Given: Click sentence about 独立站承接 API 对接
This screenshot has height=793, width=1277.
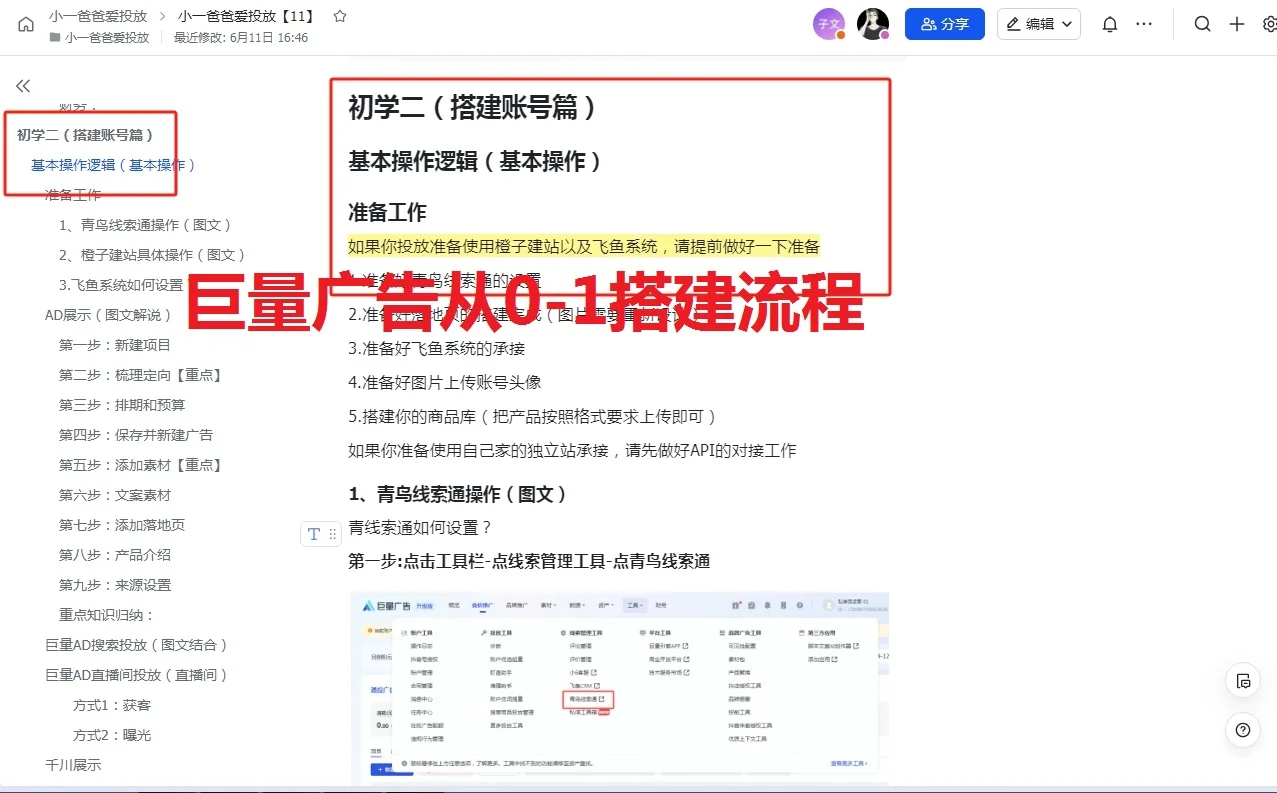Looking at the screenshot, I should point(572,450).
